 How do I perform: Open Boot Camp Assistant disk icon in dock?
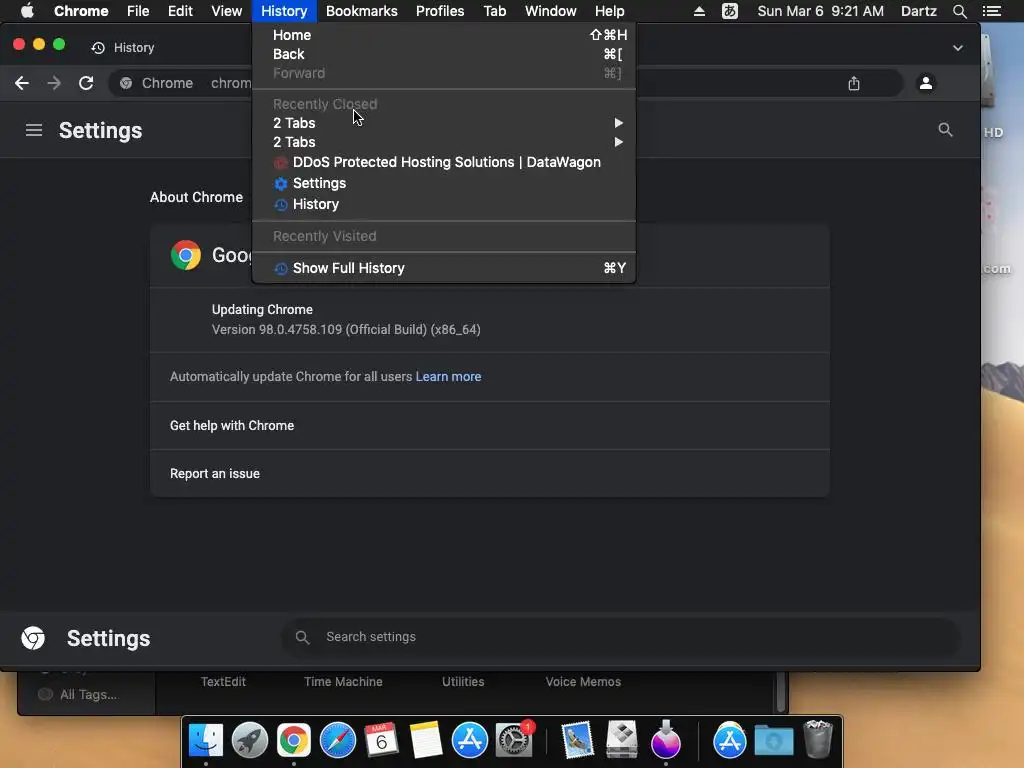[622, 741]
